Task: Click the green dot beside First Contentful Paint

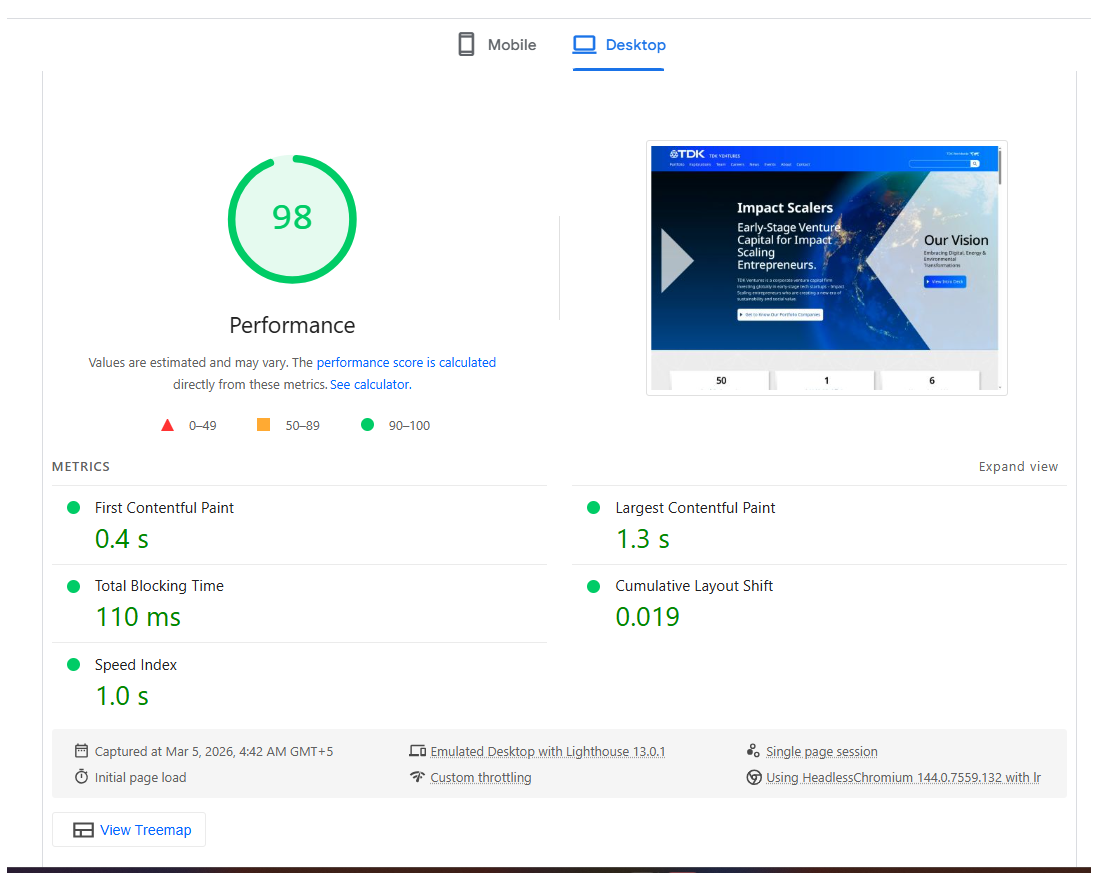Action: click(x=73, y=507)
